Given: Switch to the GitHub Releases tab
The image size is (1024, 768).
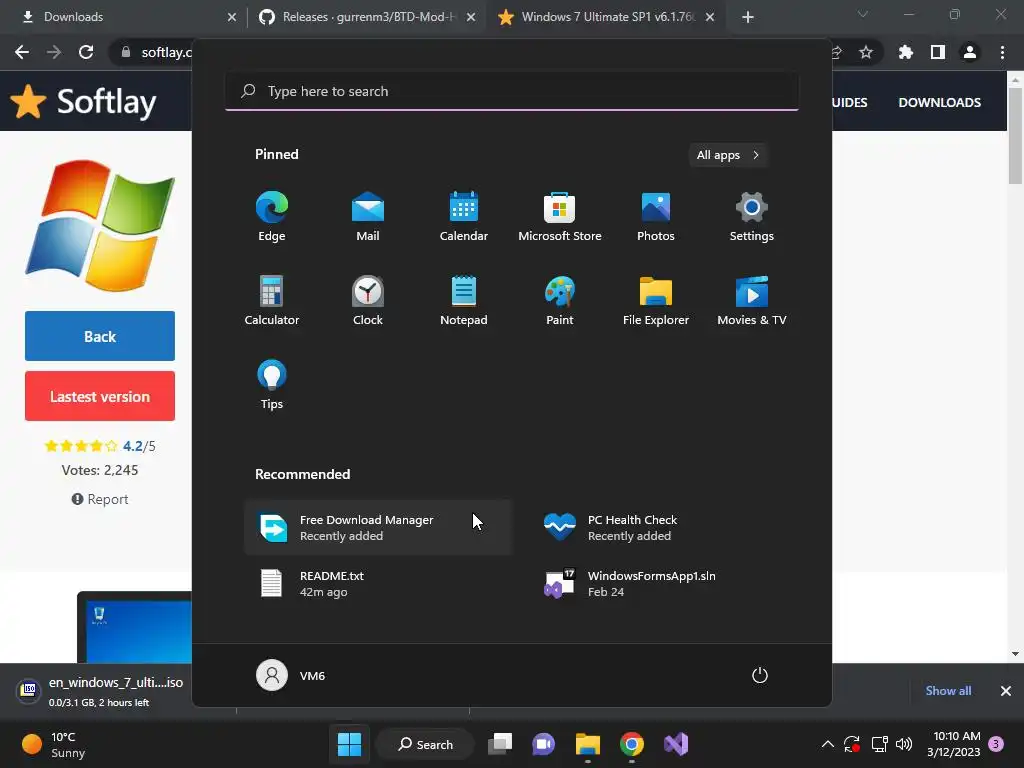Looking at the screenshot, I should [366, 17].
